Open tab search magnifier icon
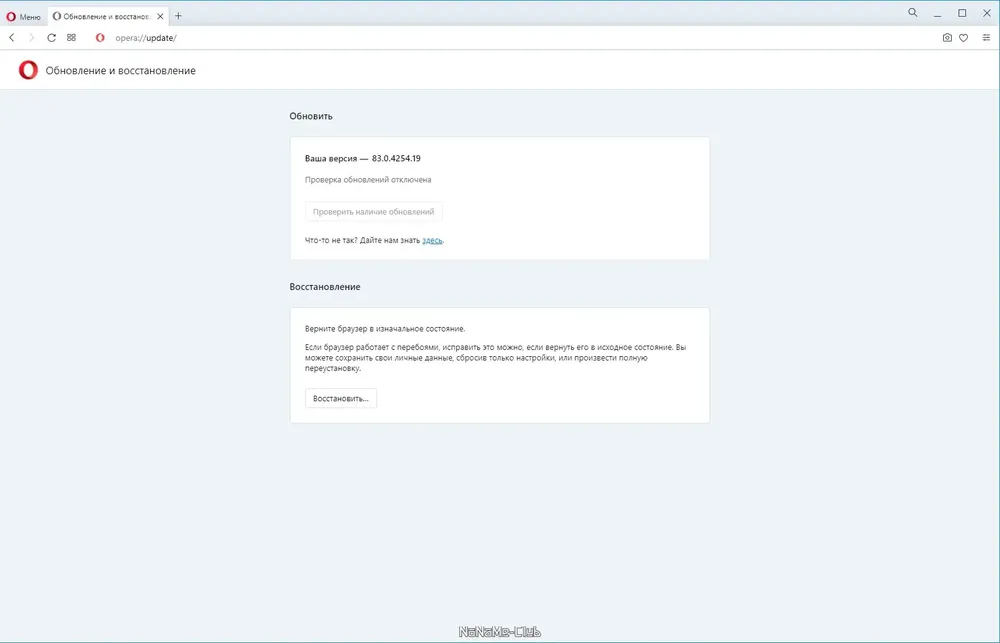This screenshot has width=1000, height=643. tap(913, 12)
